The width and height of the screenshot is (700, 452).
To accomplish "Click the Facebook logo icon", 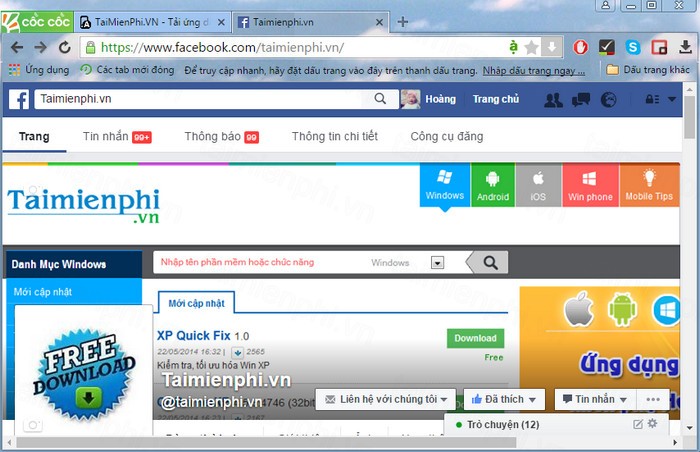I will click(19, 99).
